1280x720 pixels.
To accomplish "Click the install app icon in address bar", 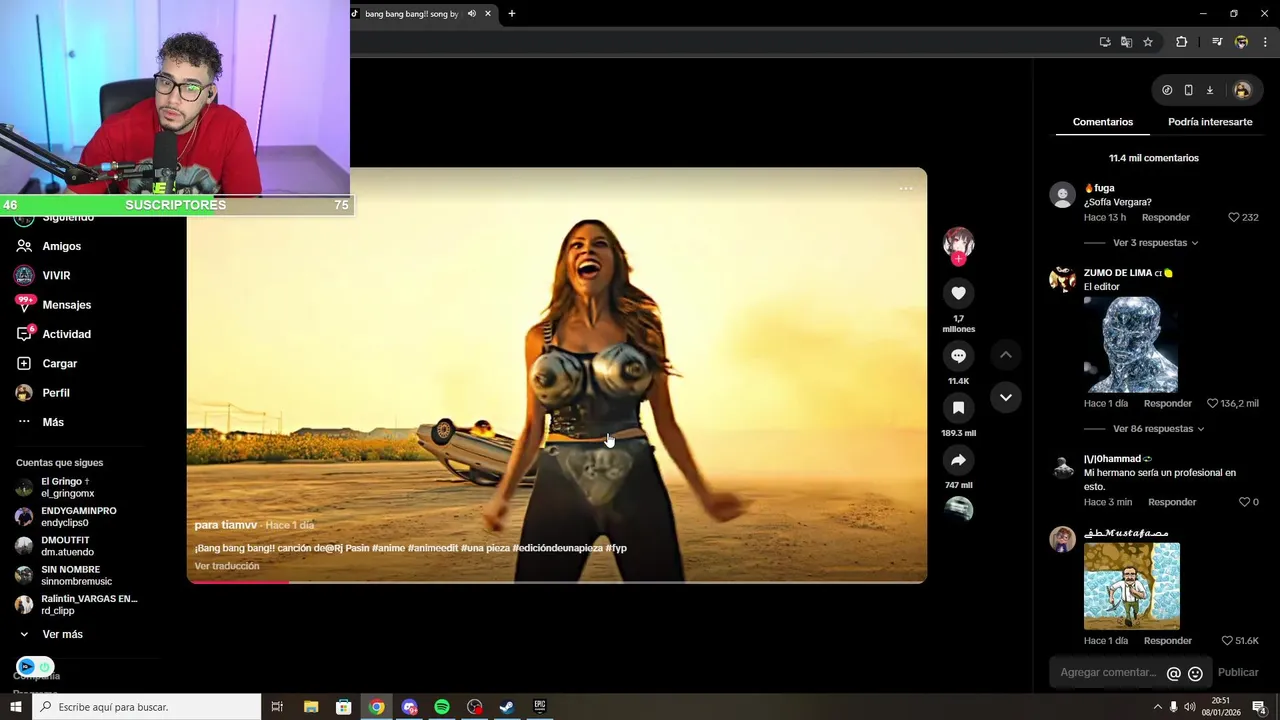I will coord(1105,42).
